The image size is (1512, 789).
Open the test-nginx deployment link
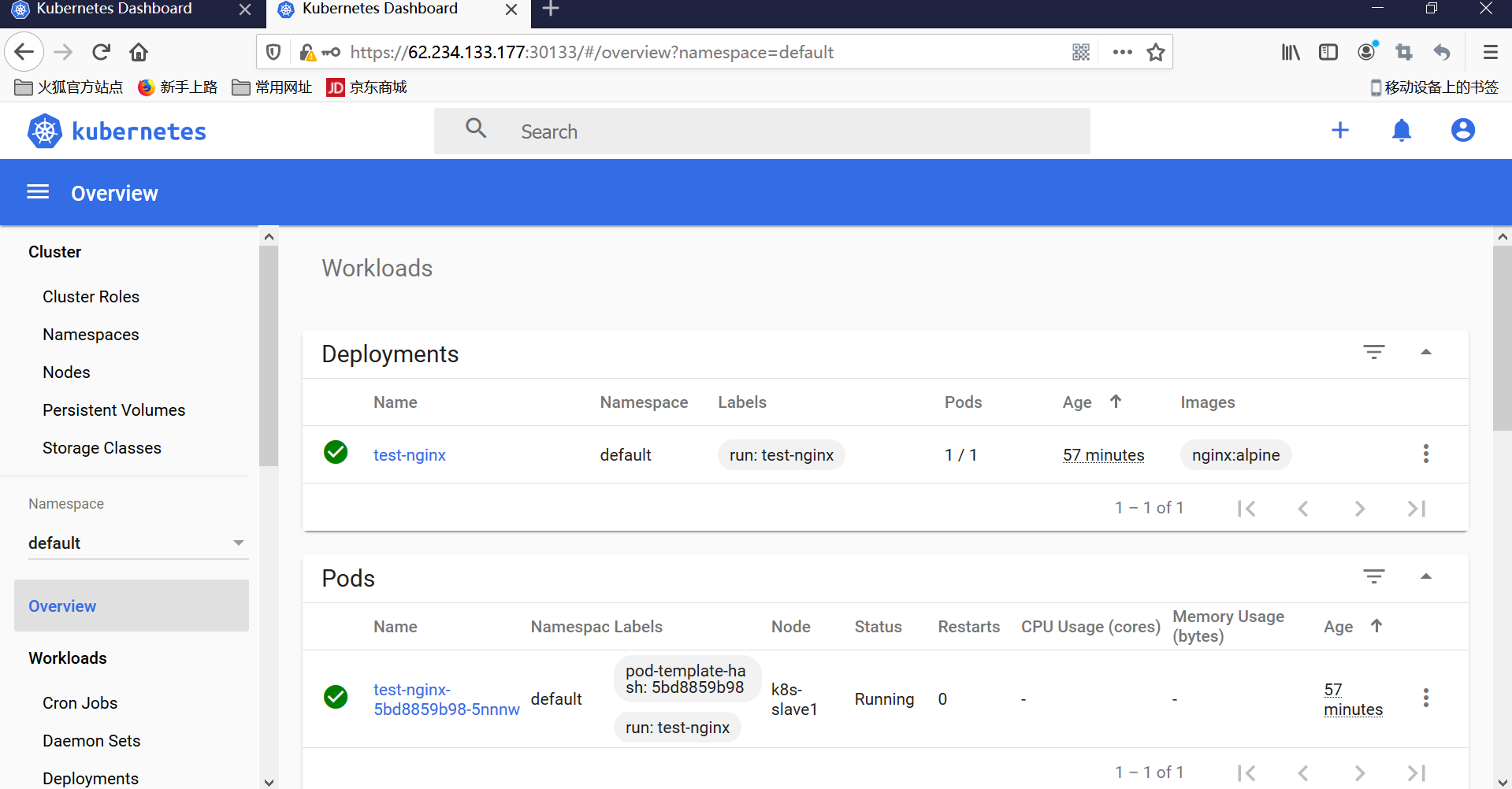(x=410, y=455)
